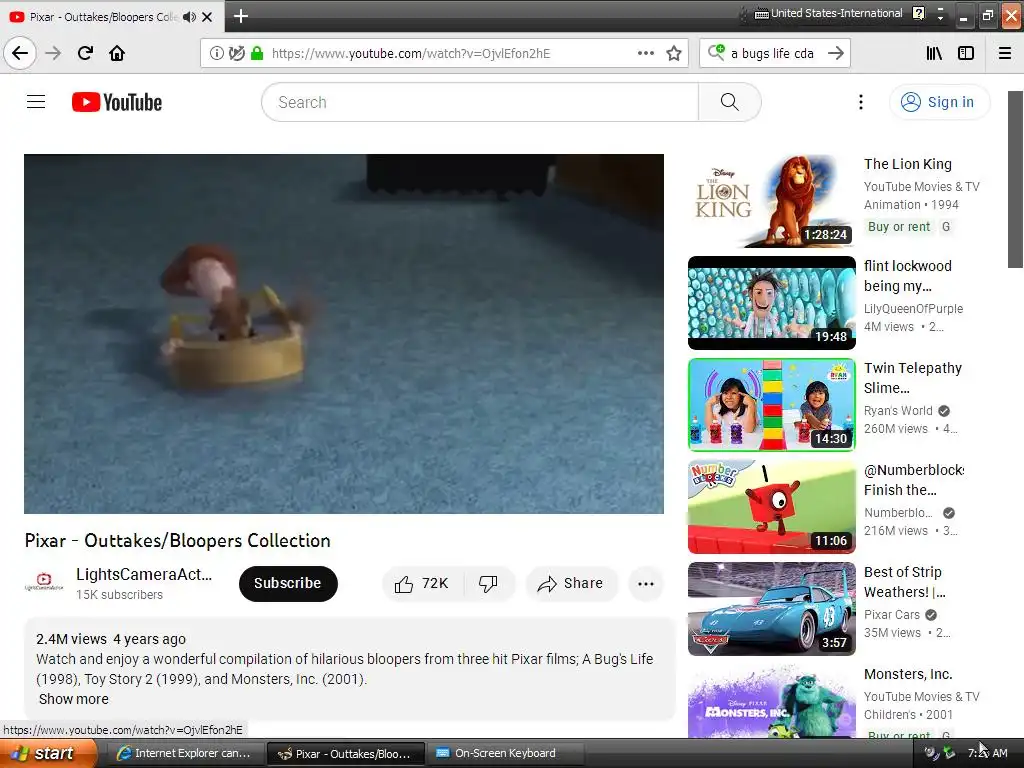Viewport: 1024px width, 768px height.
Task: Click the address bar URL
Action: pos(411,54)
